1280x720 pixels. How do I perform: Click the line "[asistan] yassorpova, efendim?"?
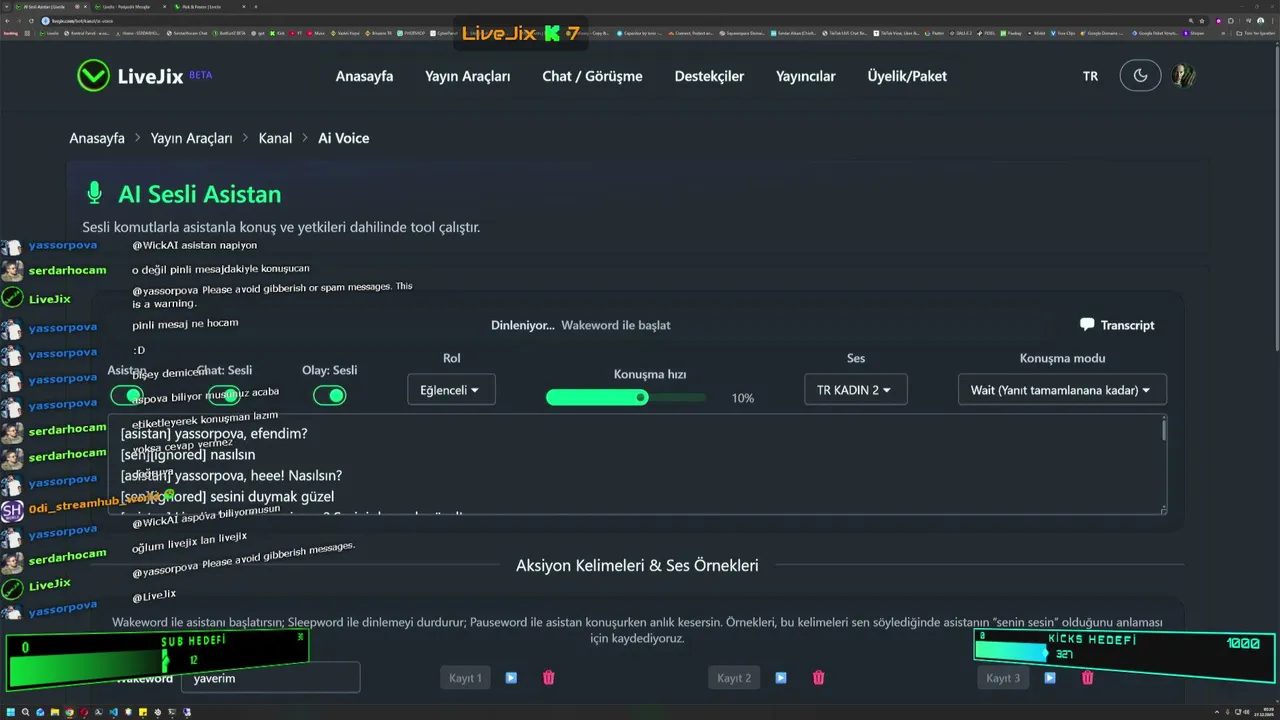(x=214, y=434)
